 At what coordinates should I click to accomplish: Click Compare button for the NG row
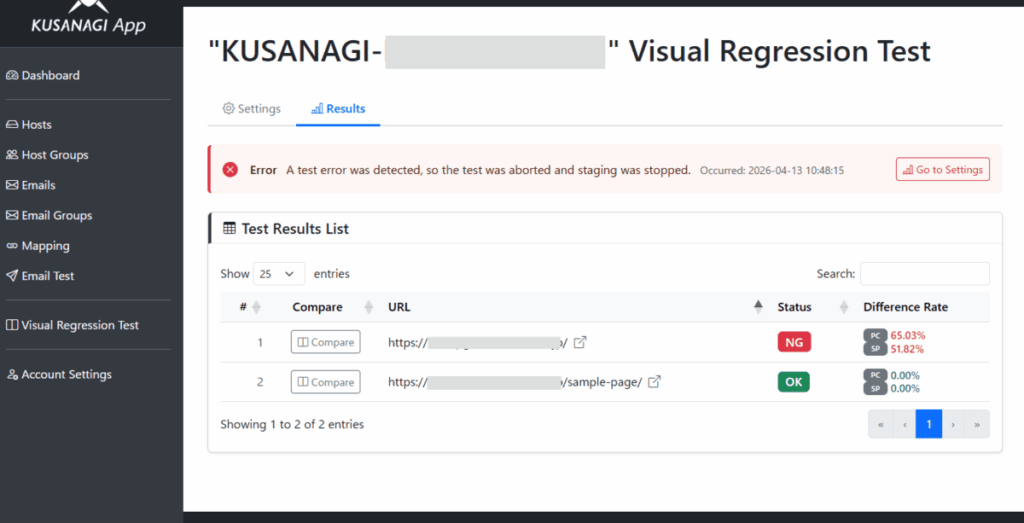[325, 342]
